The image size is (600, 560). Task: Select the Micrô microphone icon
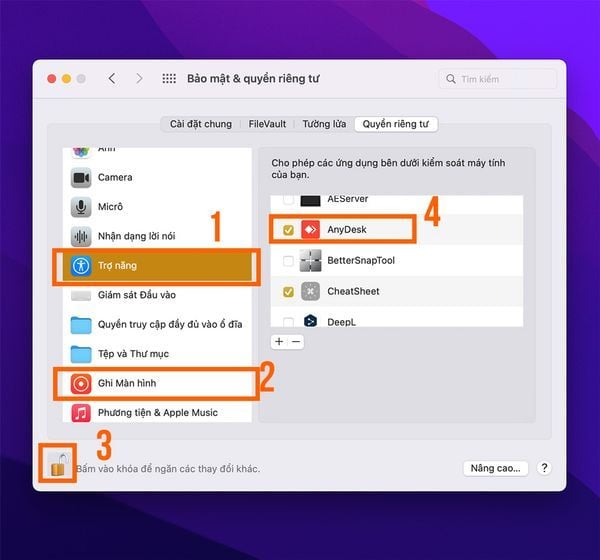(x=81, y=207)
